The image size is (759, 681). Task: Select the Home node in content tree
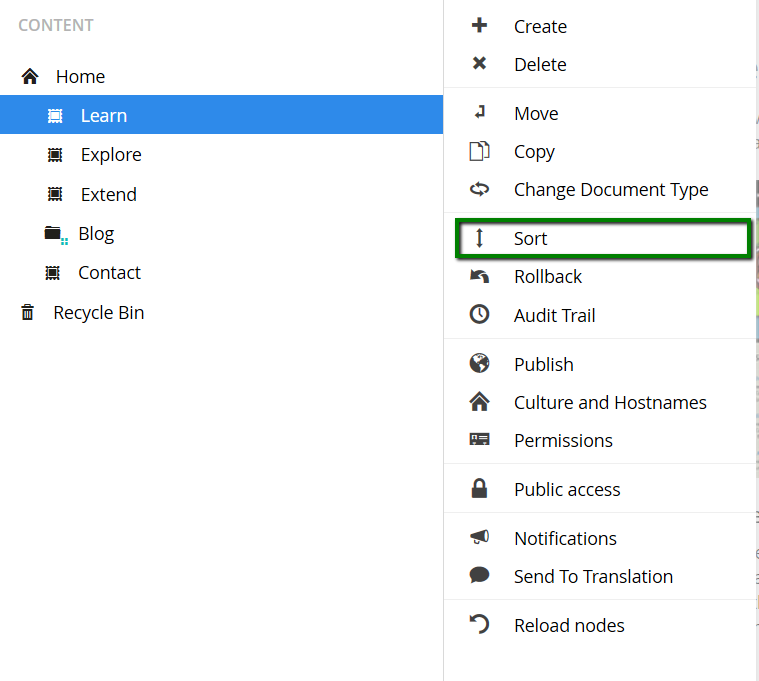[x=80, y=77]
